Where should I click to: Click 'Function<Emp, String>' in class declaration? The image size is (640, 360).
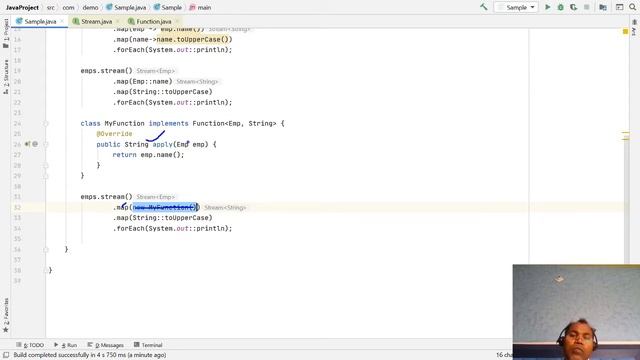click(234, 123)
